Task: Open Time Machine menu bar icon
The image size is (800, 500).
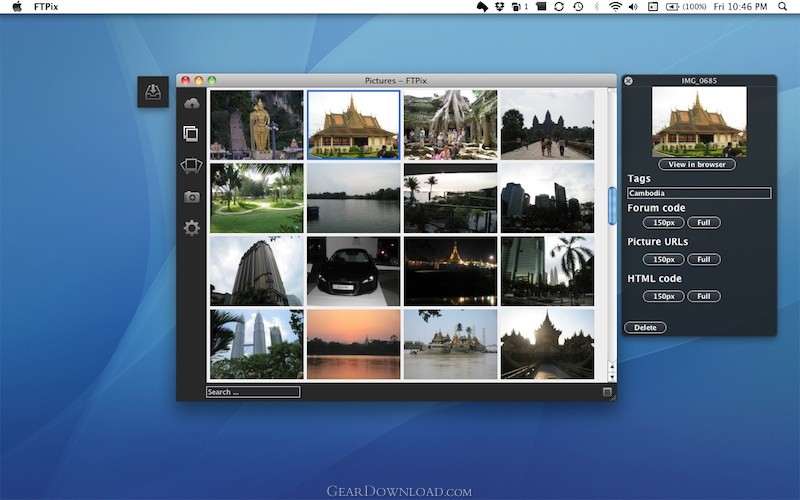Action: tap(578, 7)
